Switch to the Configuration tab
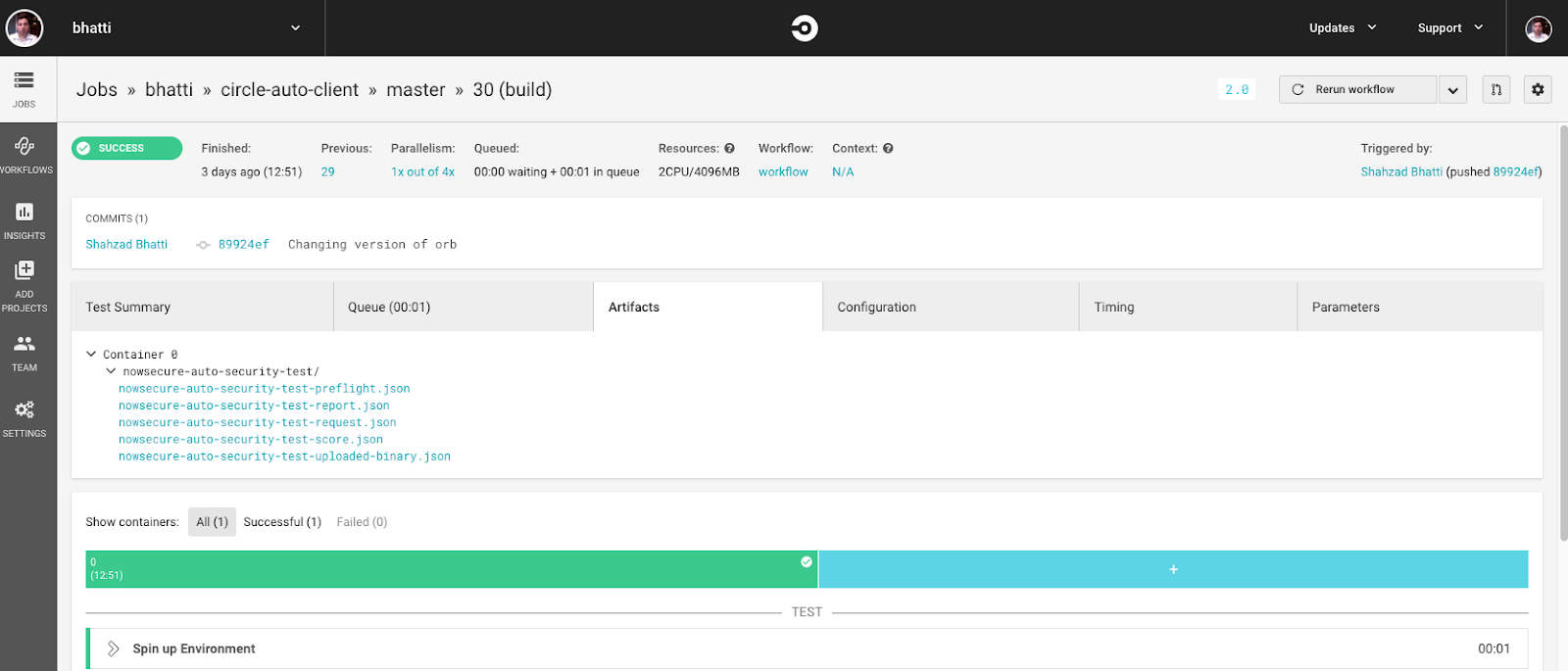Screen dimensions: 1568x671 [876, 308]
